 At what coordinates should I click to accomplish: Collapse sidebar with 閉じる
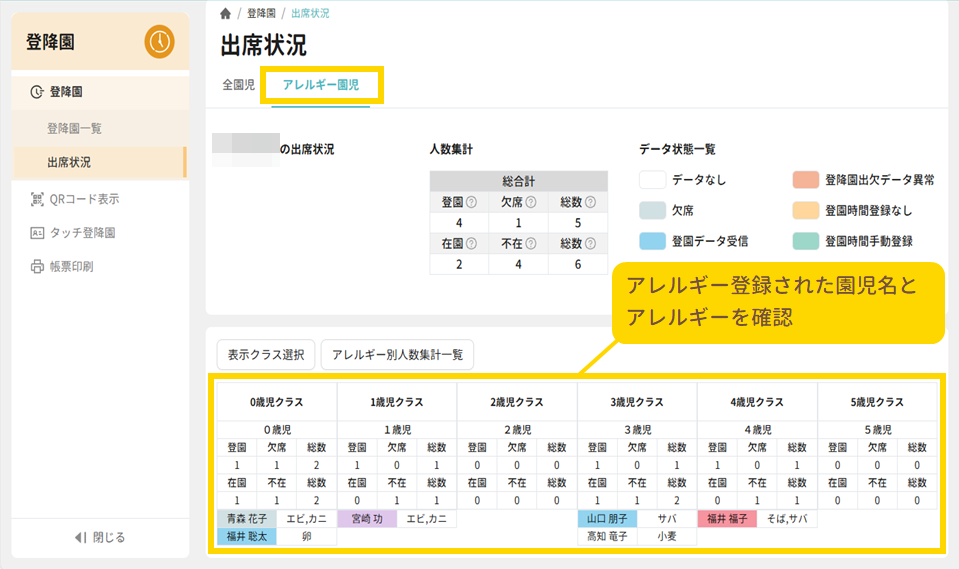click(x=100, y=537)
